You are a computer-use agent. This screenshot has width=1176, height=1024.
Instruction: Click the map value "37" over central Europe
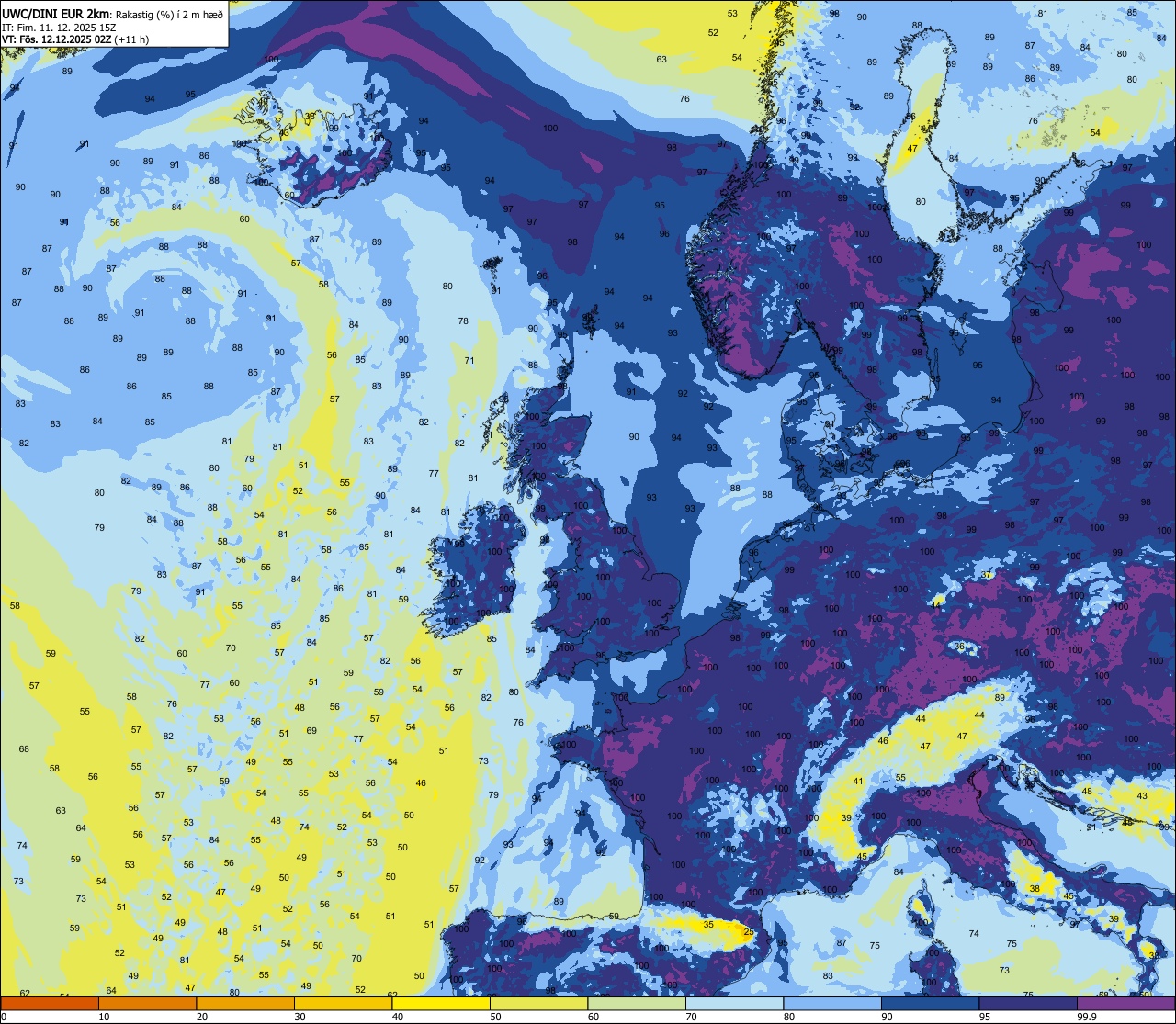pos(986,575)
